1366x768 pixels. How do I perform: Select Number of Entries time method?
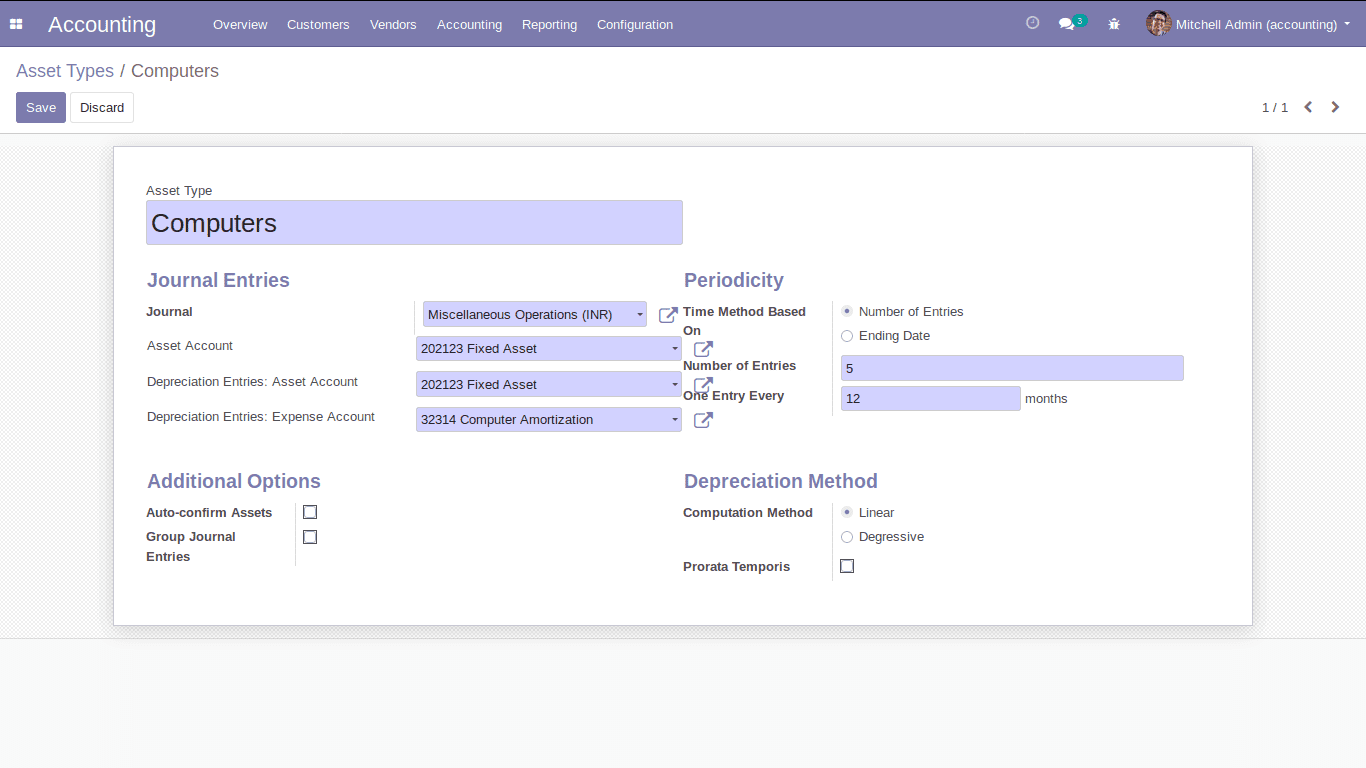click(x=847, y=312)
